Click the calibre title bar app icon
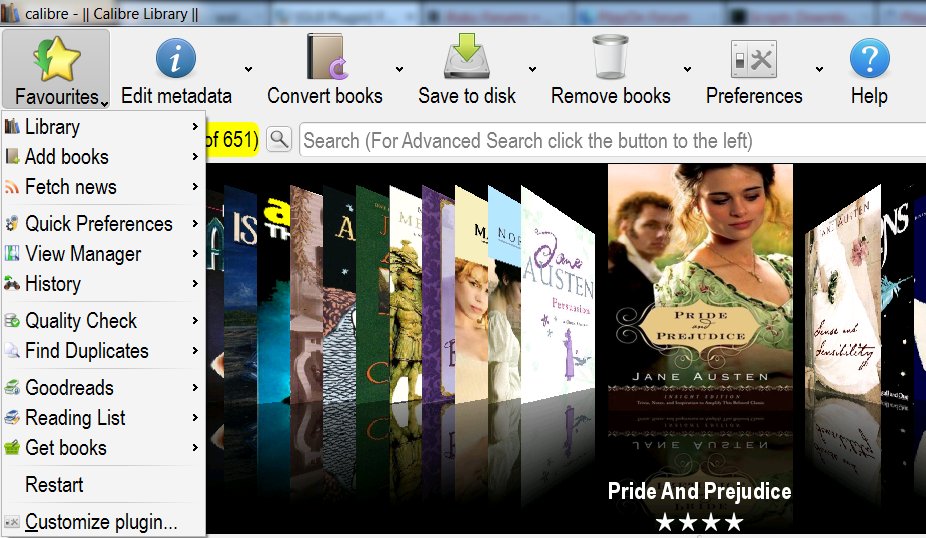The height and width of the screenshot is (538, 926). pos(9,13)
